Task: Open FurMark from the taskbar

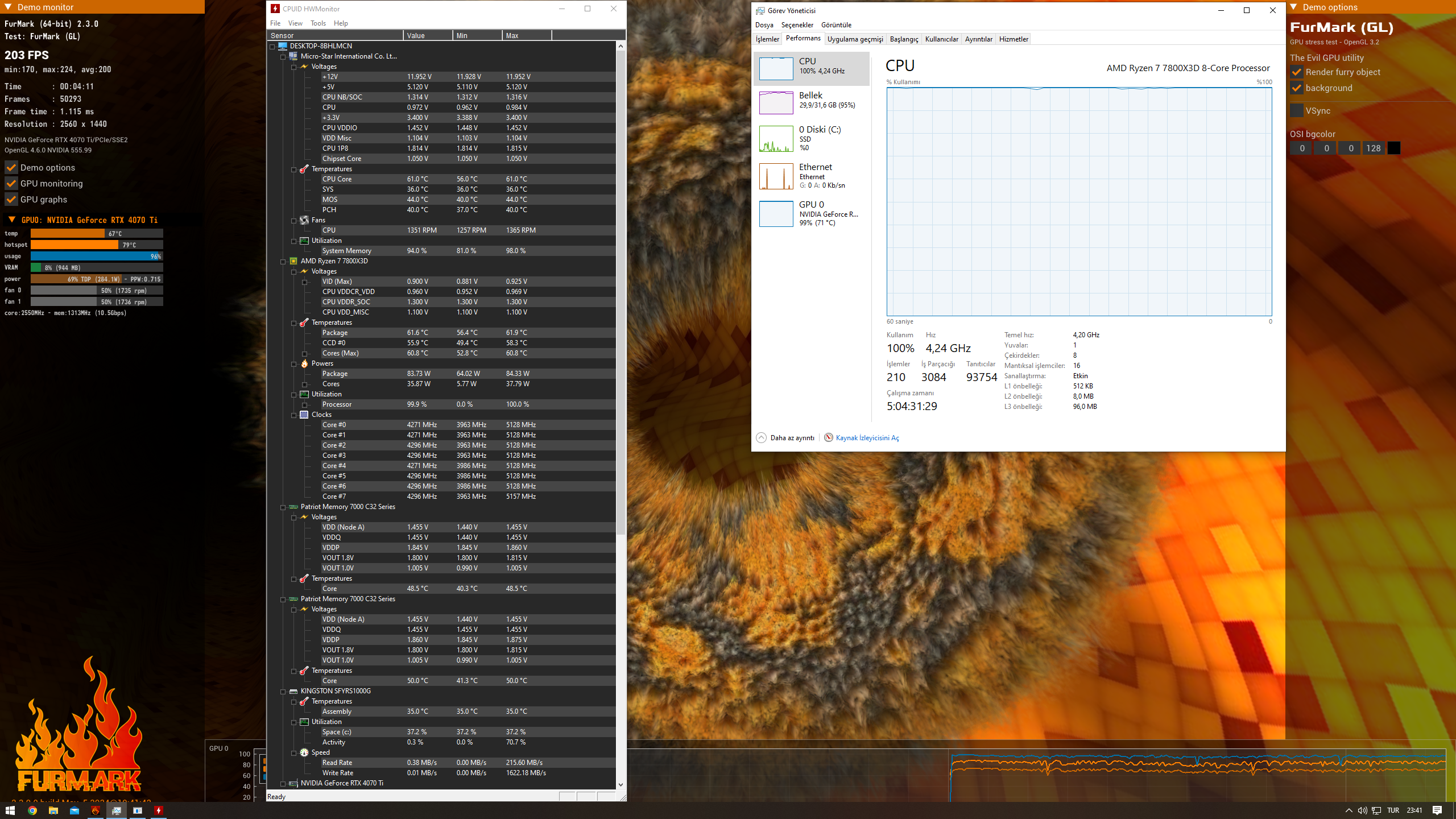Action: (x=96, y=810)
